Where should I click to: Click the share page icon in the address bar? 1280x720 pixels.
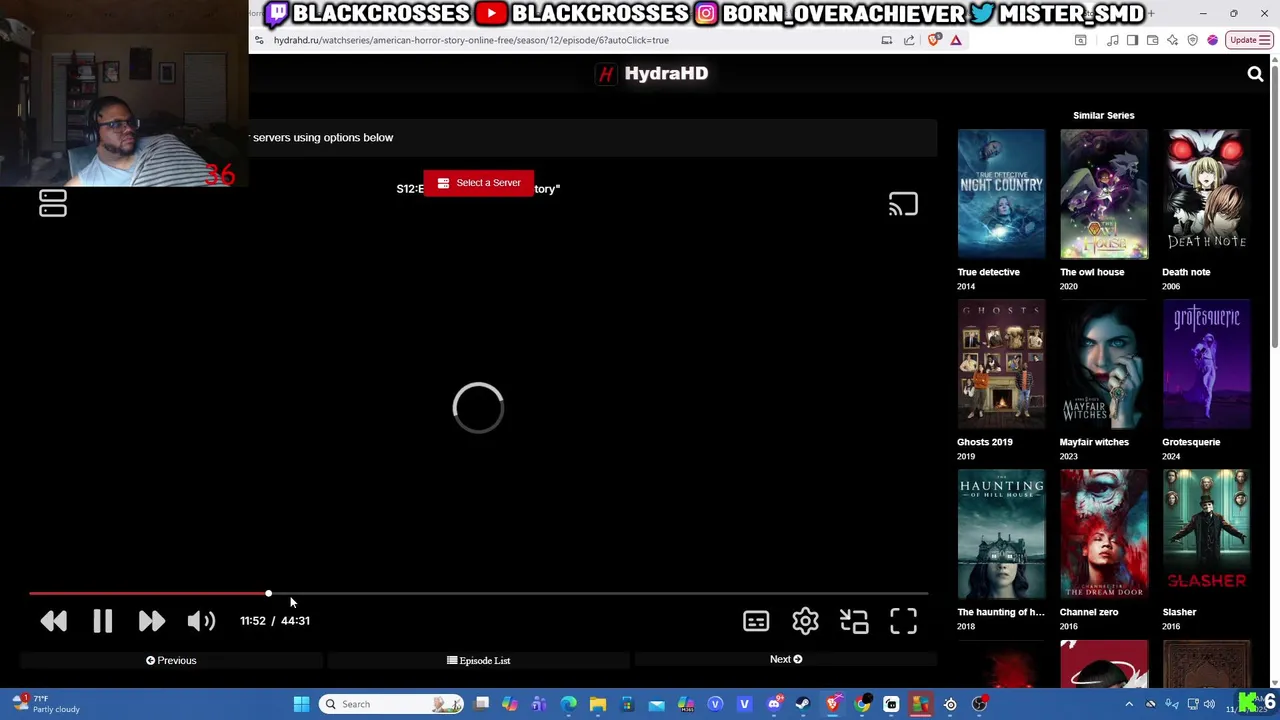(909, 40)
